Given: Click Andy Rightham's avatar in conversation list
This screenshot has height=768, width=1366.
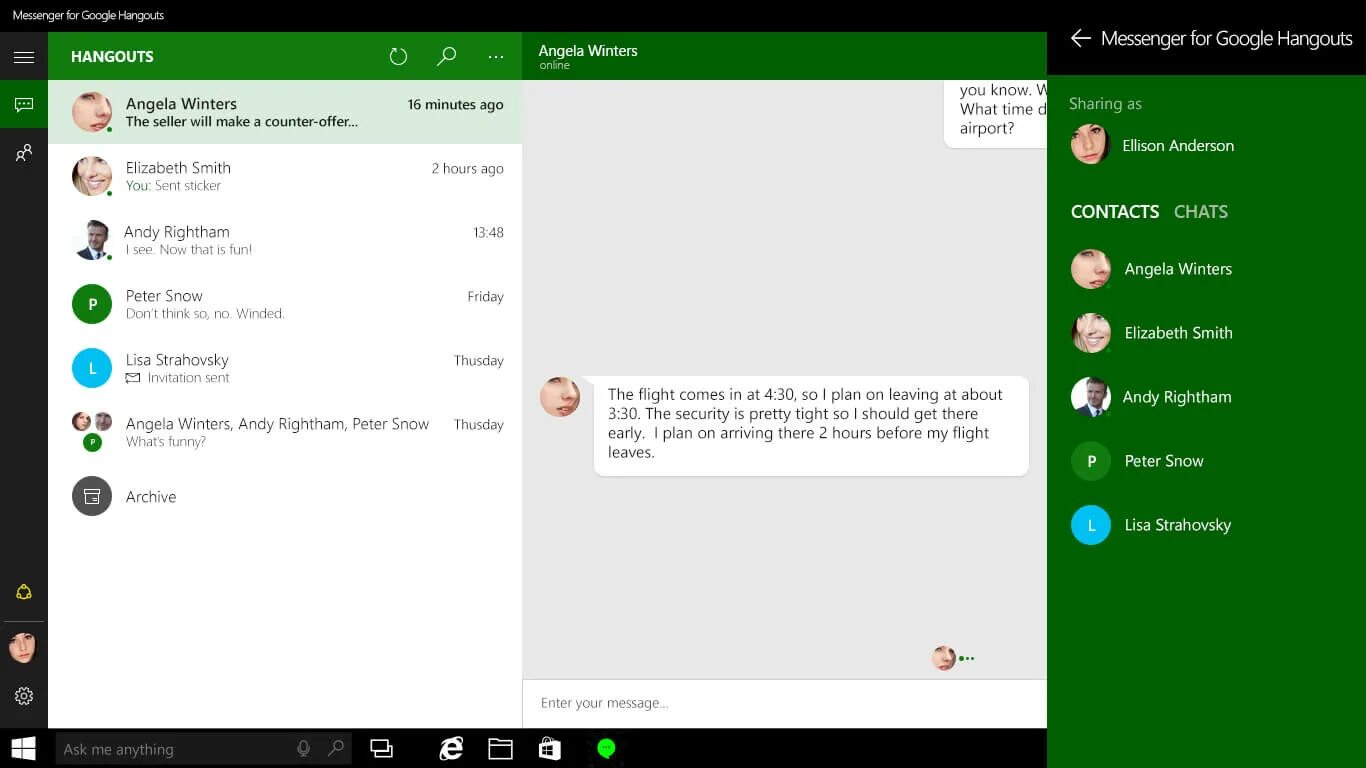Looking at the screenshot, I should point(92,240).
